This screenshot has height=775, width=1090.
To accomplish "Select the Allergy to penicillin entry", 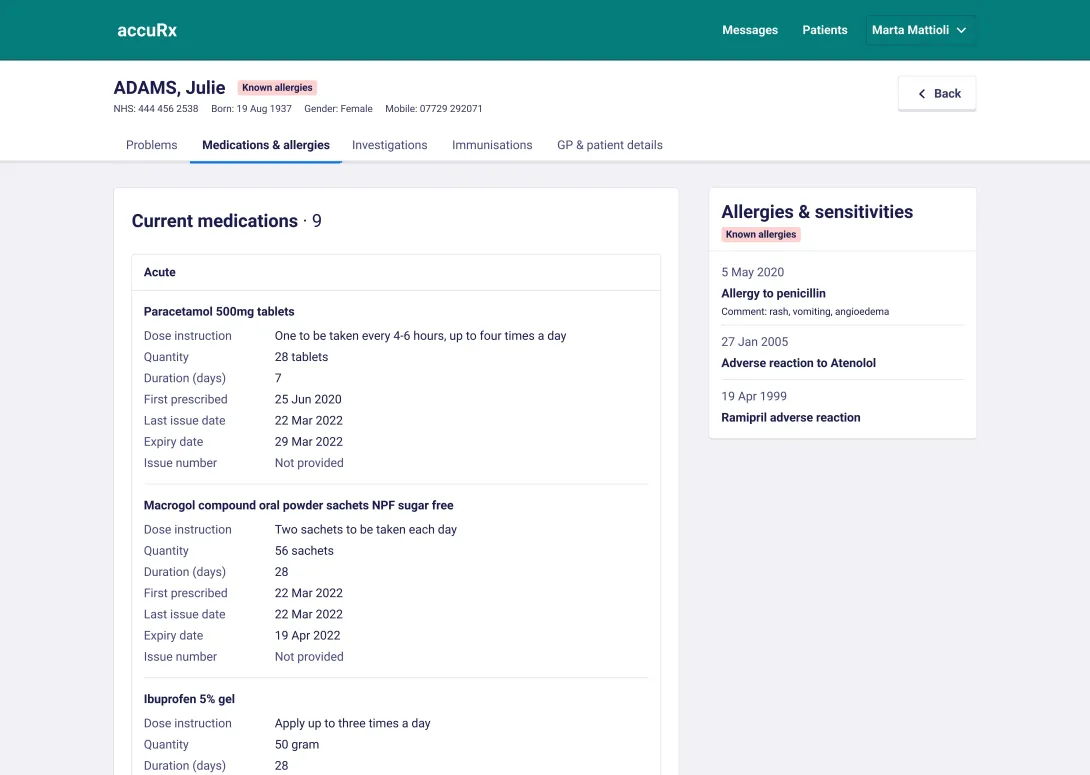I will click(843, 292).
